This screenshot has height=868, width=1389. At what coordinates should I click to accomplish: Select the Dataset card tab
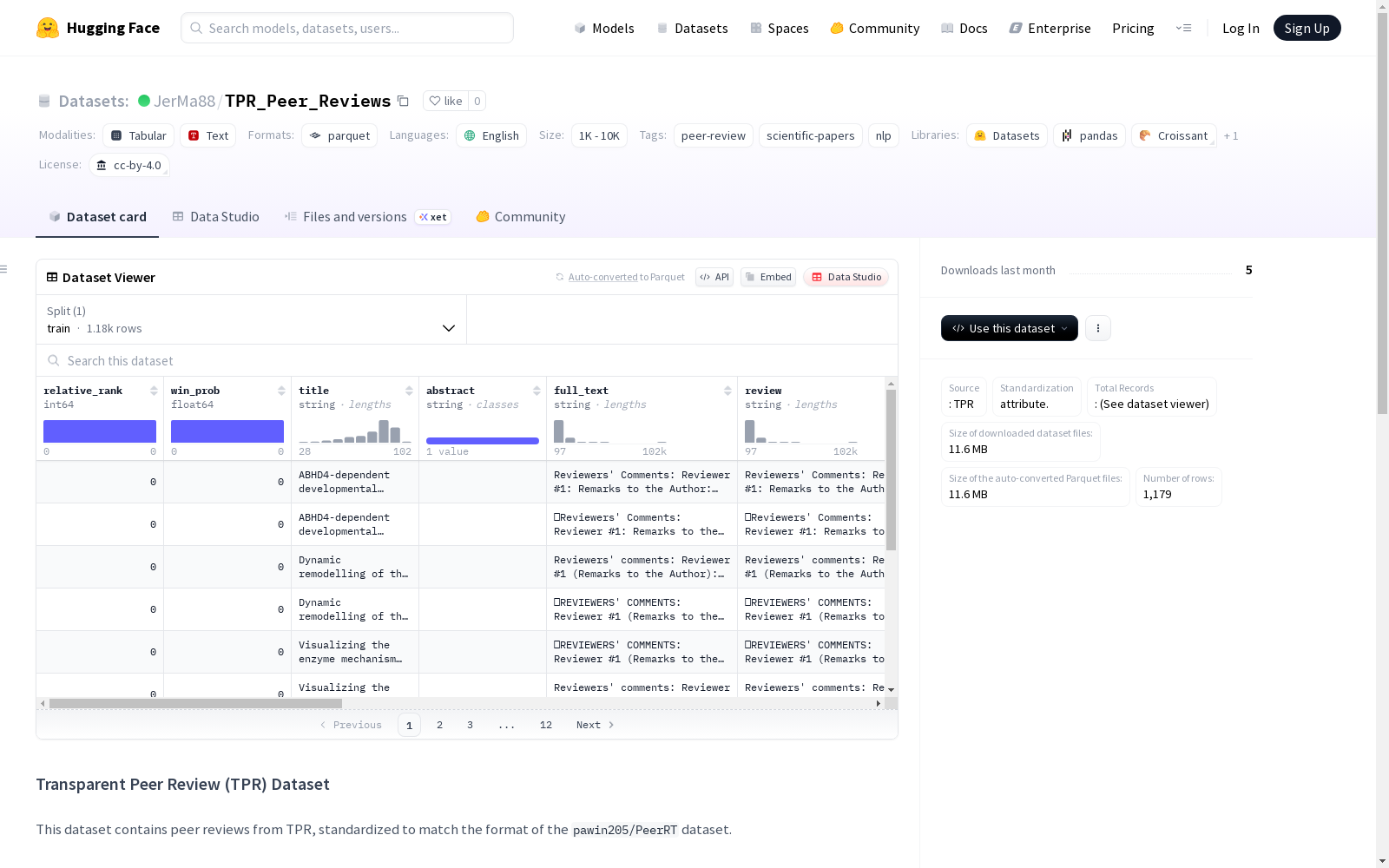point(97,217)
